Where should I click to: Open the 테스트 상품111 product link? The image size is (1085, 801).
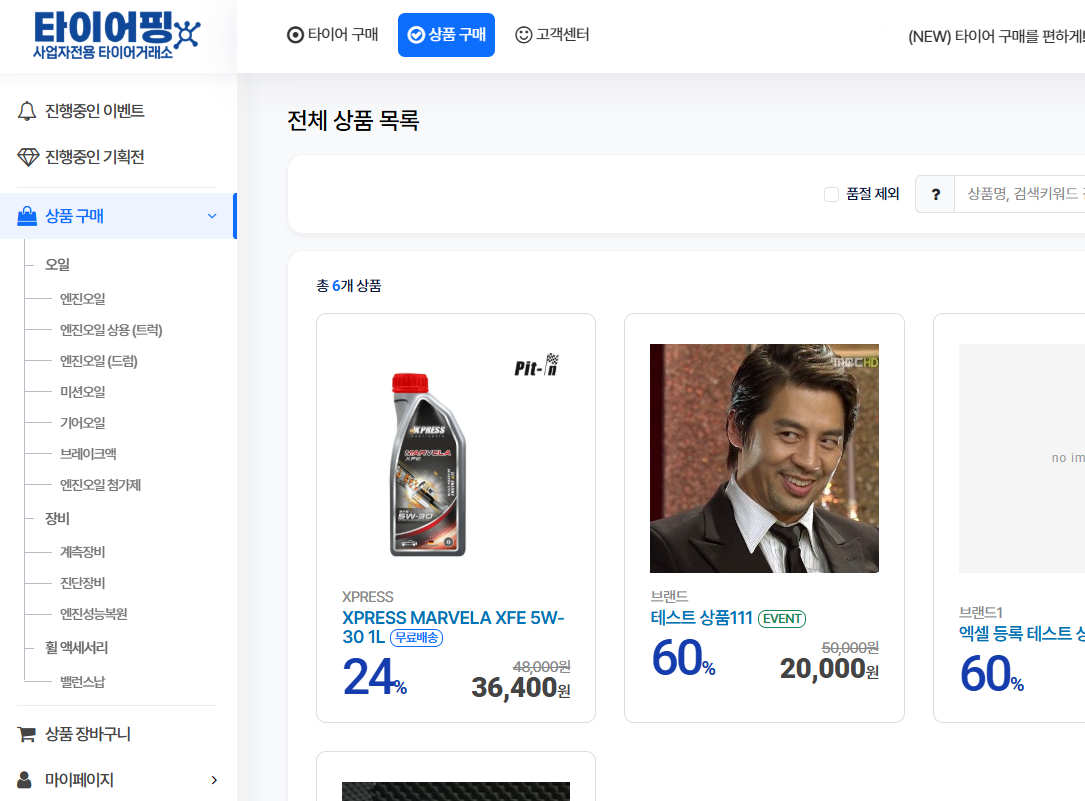point(701,618)
